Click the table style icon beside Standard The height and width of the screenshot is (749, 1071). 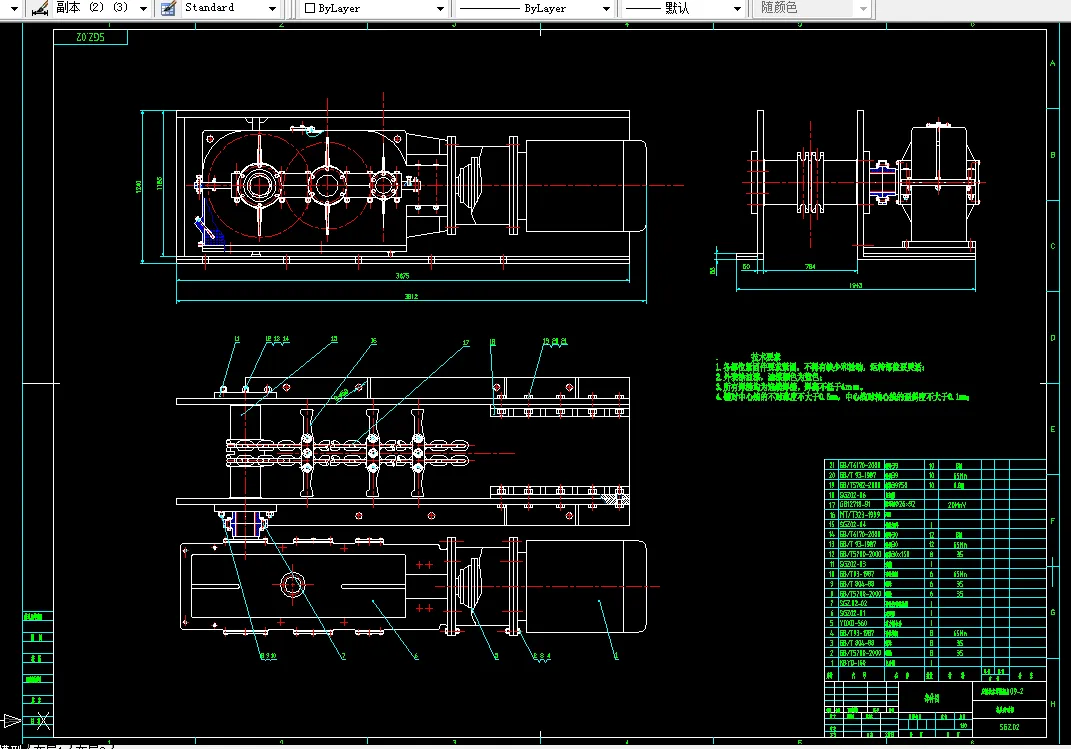click(x=167, y=8)
